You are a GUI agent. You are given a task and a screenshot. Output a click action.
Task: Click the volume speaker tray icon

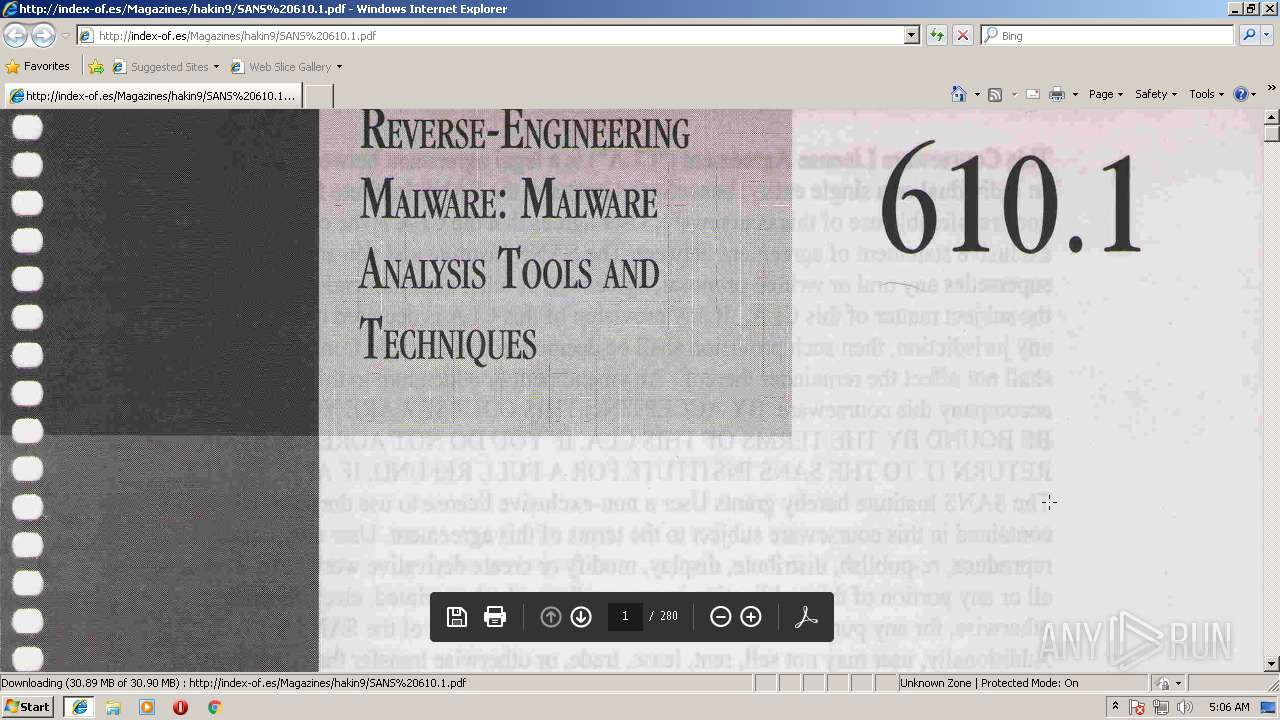[1184, 708]
